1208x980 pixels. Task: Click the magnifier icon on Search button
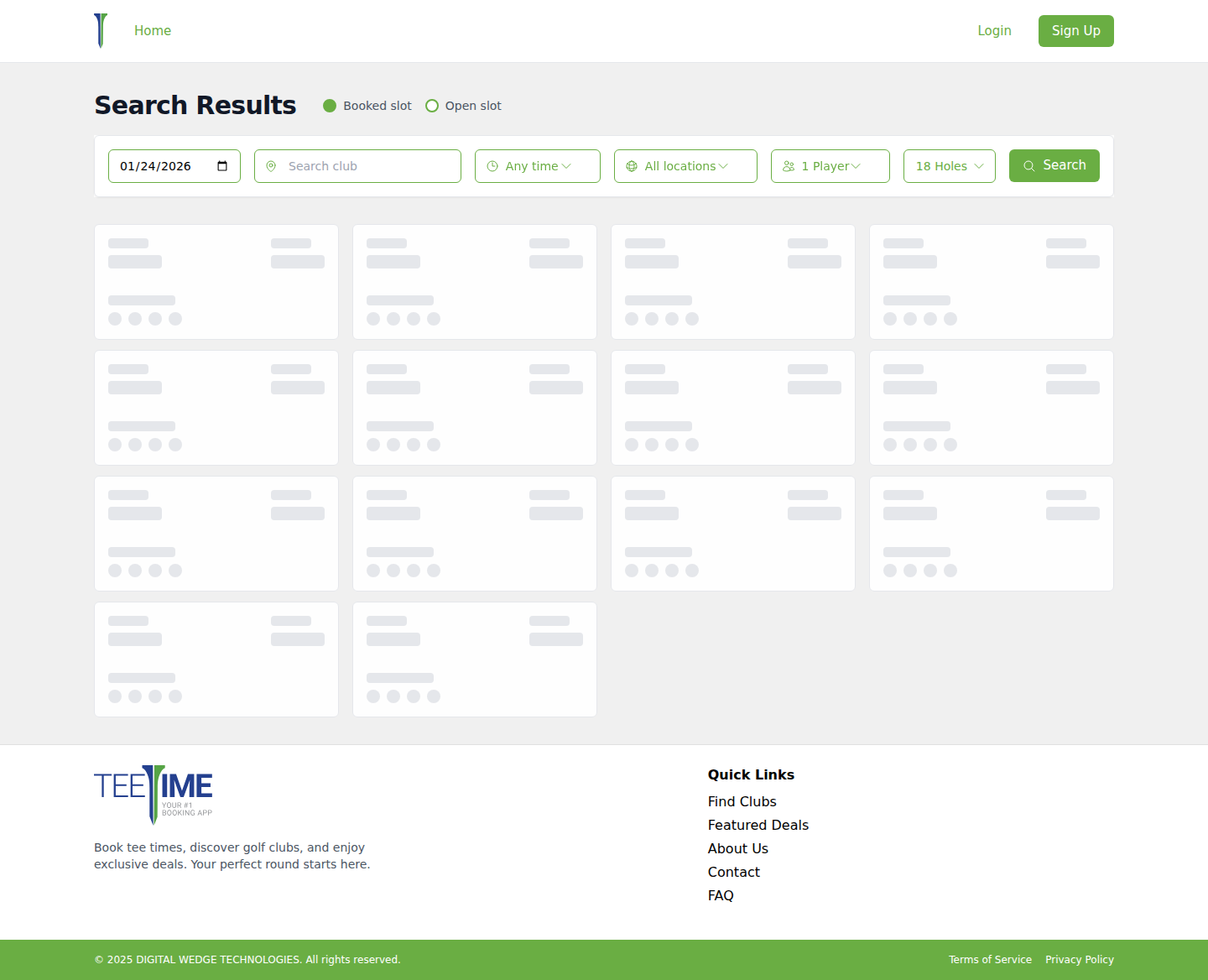(x=1028, y=166)
